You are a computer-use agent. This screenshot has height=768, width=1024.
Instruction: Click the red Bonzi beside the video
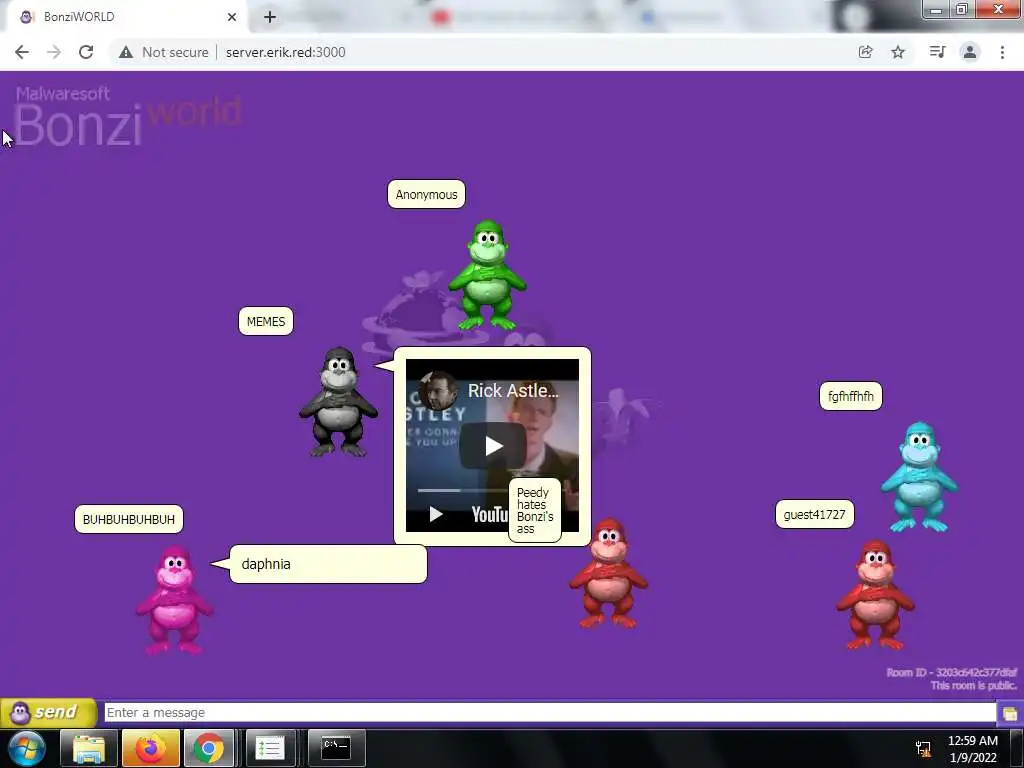click(x=608, y=573)
